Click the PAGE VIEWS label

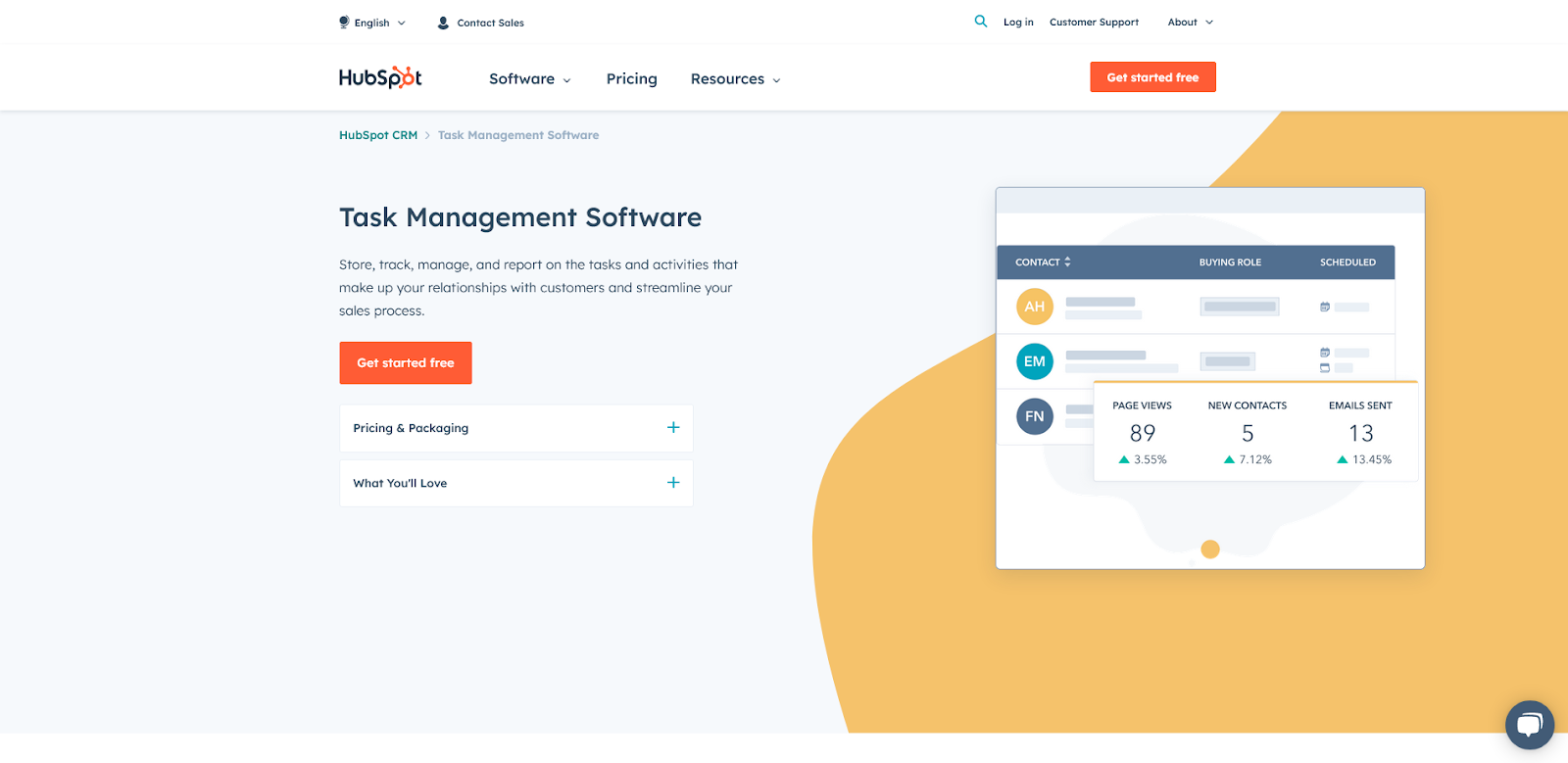[1142, 405]
